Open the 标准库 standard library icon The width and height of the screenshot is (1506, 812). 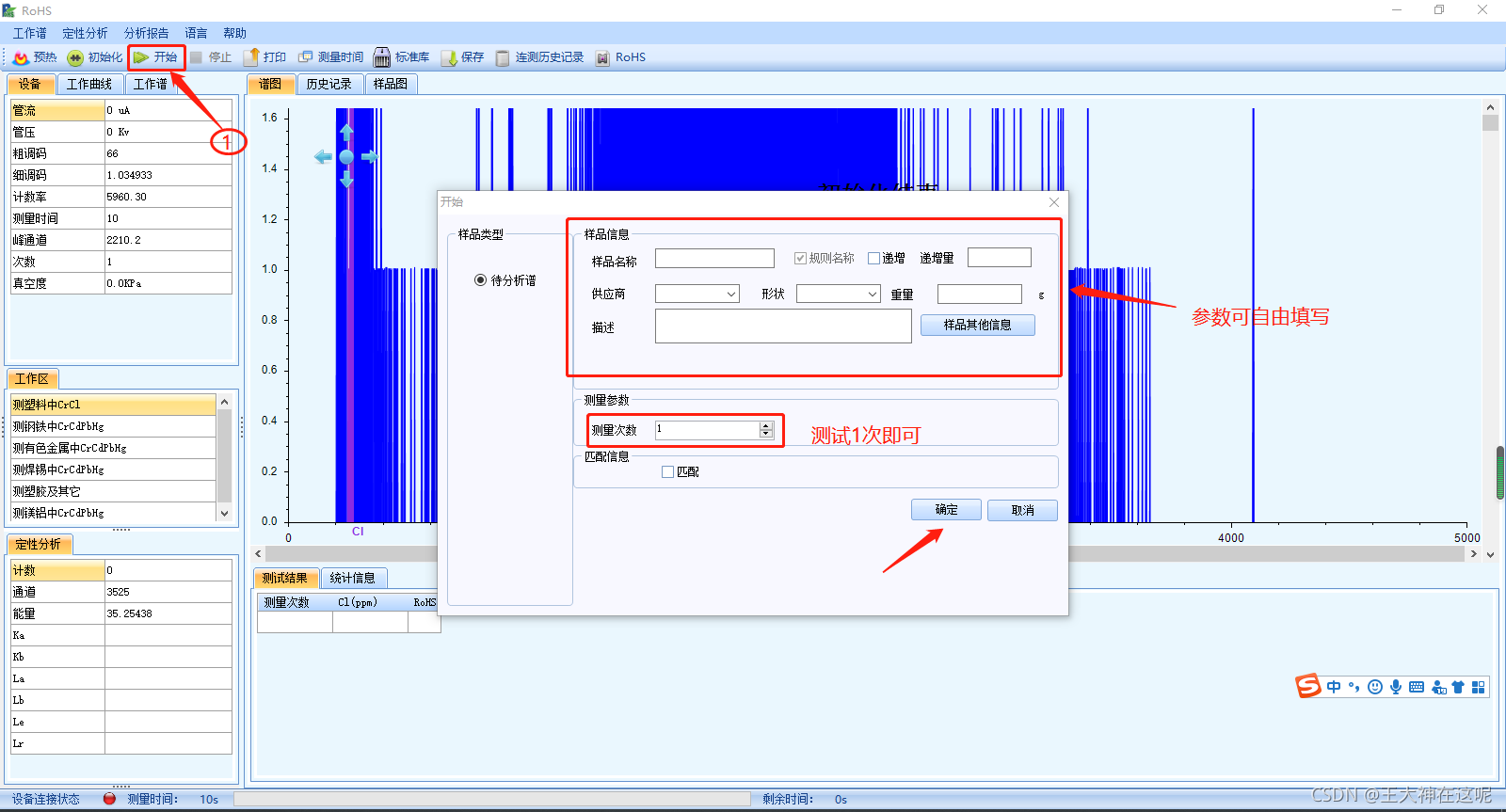coord(382,57)
